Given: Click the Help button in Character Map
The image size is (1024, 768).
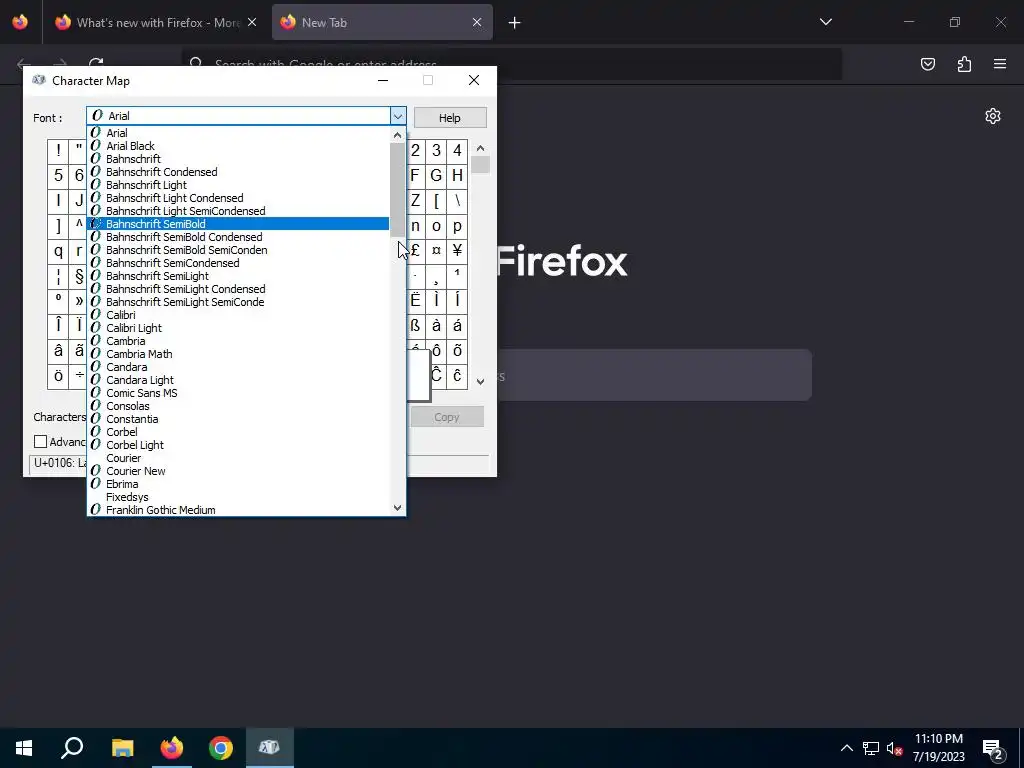Looking at the screenshot, I should pyautogui.click(x=449, y=118).
